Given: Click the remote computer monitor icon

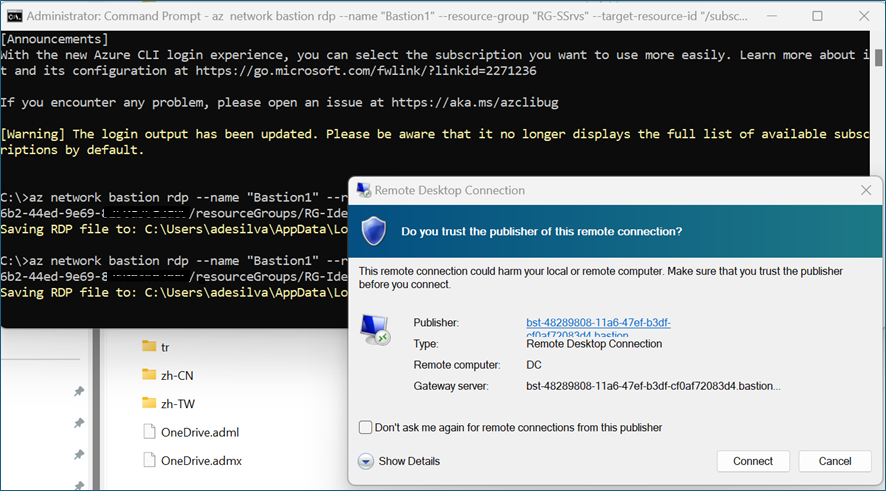Looking at the screenshot, I should (375, 329).
